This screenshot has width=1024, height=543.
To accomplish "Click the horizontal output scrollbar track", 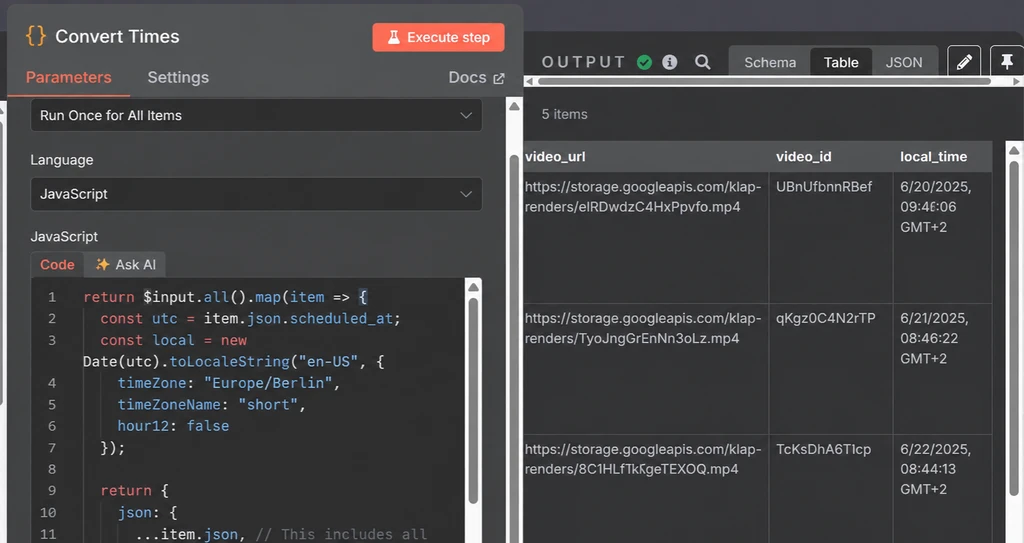I will (x=764, y=82).
